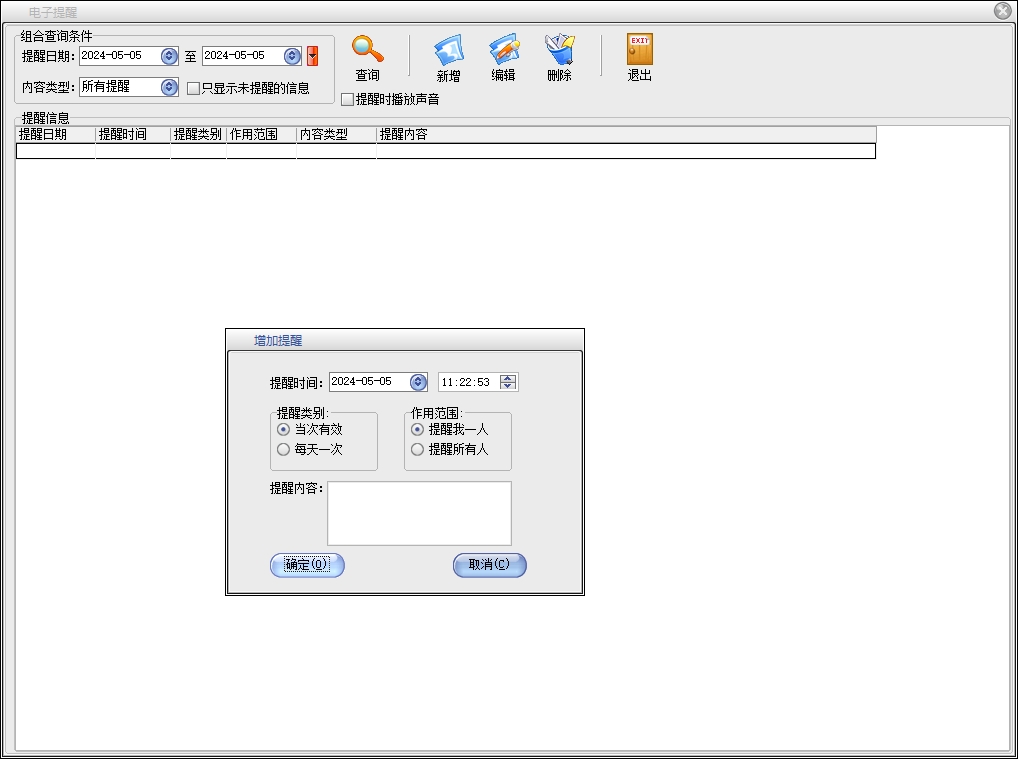Click the 提醒内容 text area
This screenshot has width=1018, height=759.
tap(419, 513)
